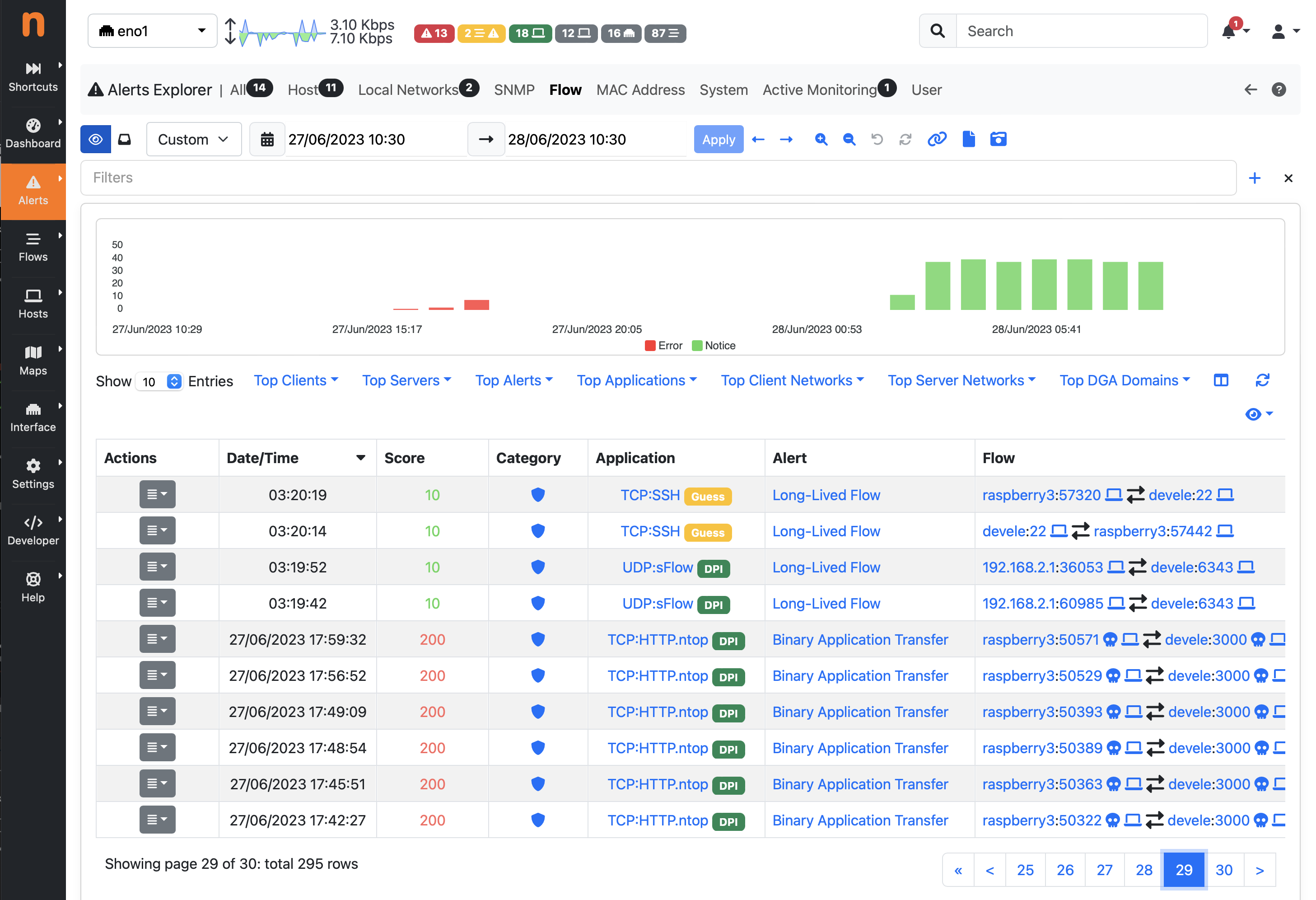Click the add filter plus icon

pyautogui.click(x=1254, y=178)
